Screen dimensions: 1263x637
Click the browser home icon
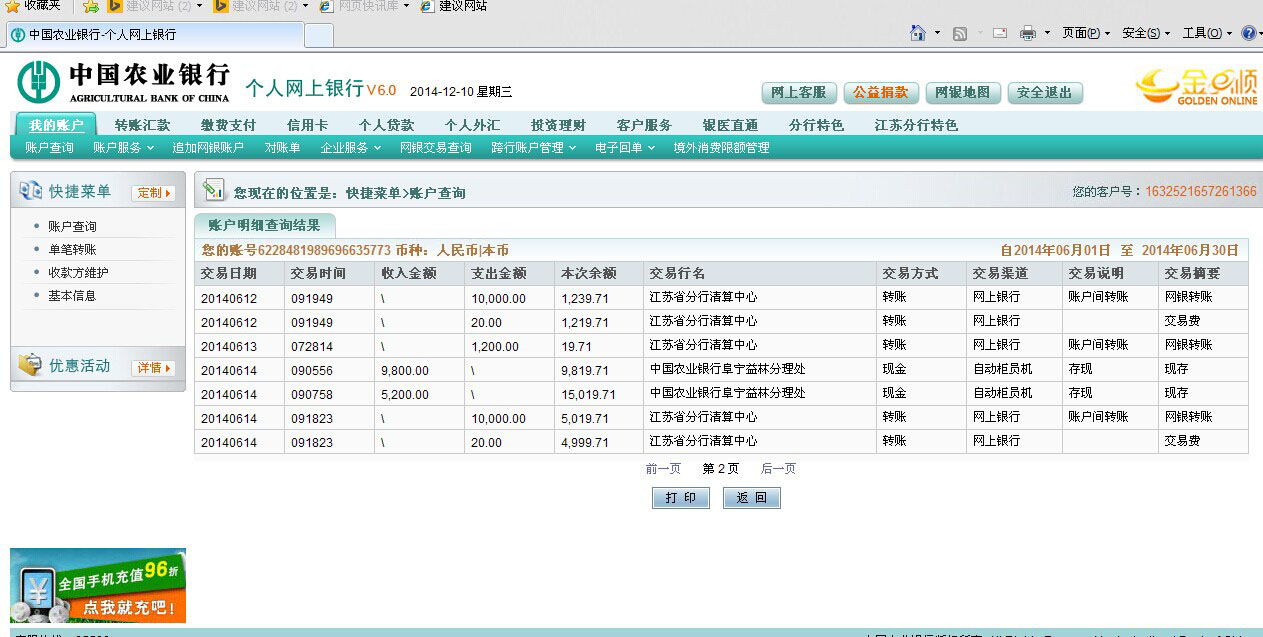pos(918,33)
